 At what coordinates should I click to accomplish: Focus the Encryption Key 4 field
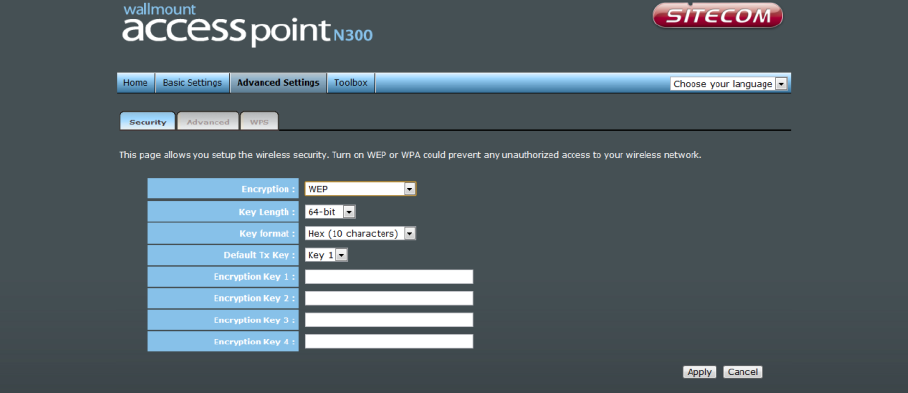pyautogui.click(x=389, y=341)
